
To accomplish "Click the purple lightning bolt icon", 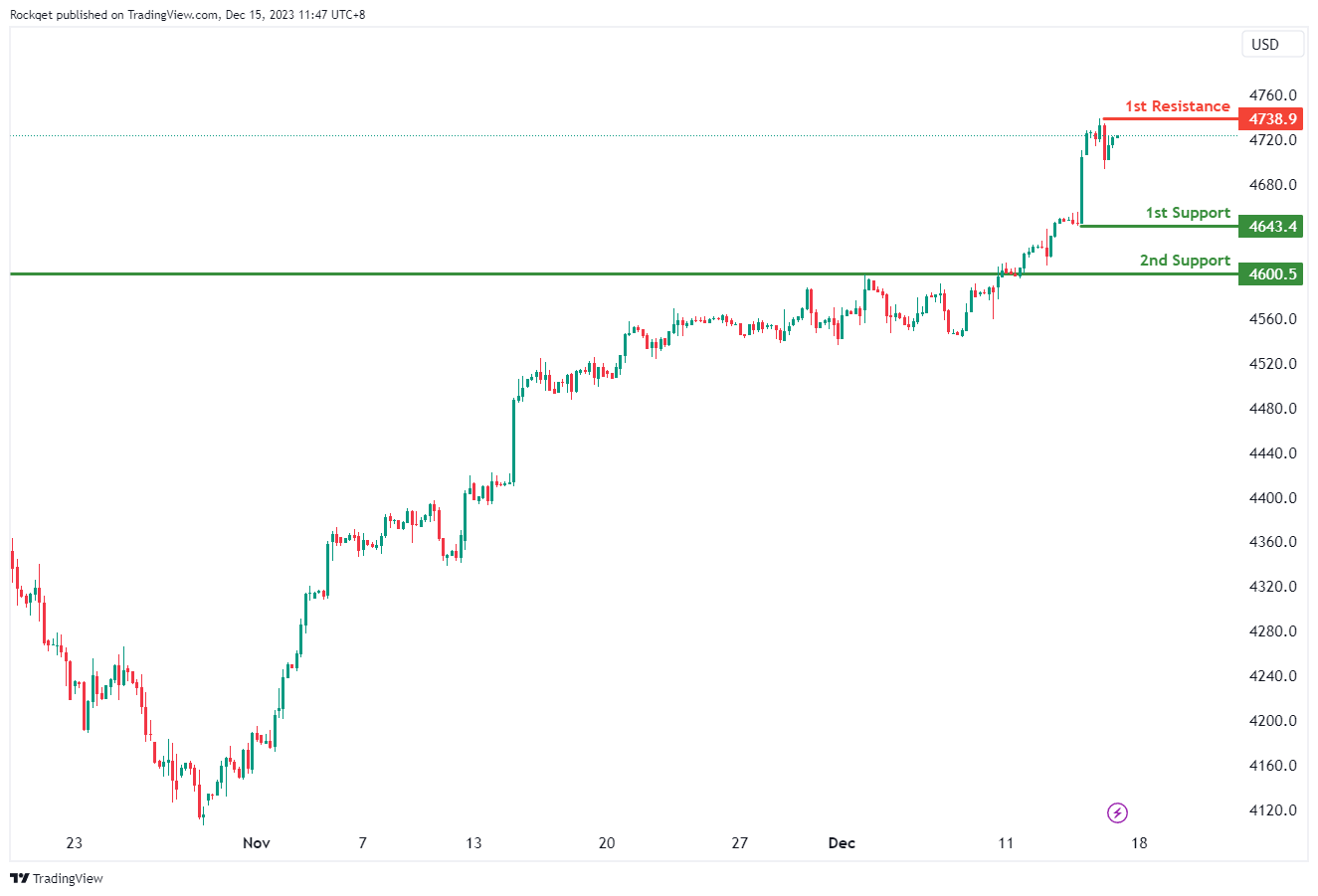I will click(1117, 813).
